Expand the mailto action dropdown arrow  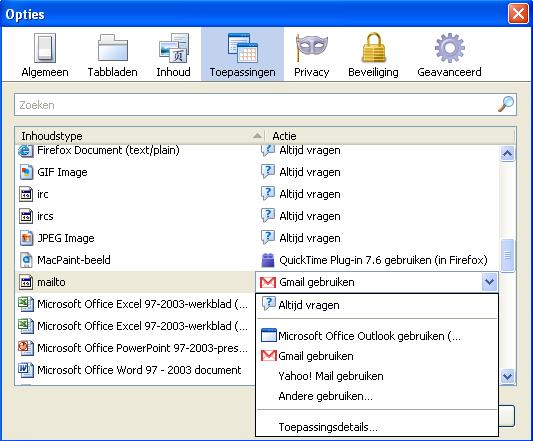tap(489, 282)
